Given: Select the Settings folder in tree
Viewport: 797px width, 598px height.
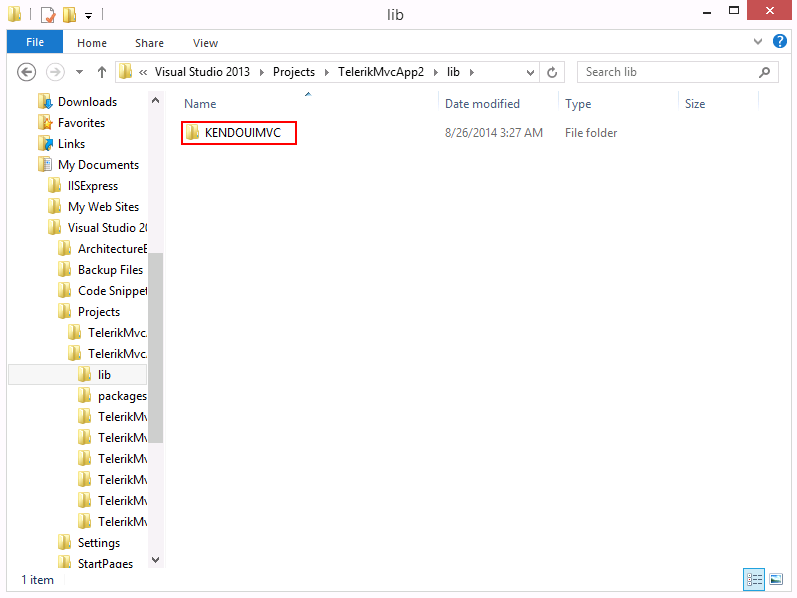Looking at the screenshot, I should pyautogui.click(x=99, y=543).
